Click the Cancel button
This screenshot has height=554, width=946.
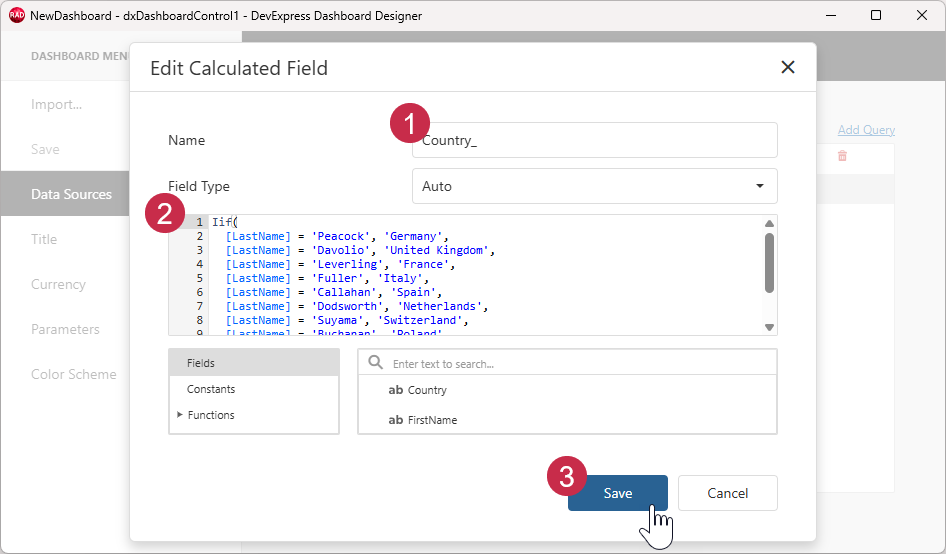click(728, 493)
